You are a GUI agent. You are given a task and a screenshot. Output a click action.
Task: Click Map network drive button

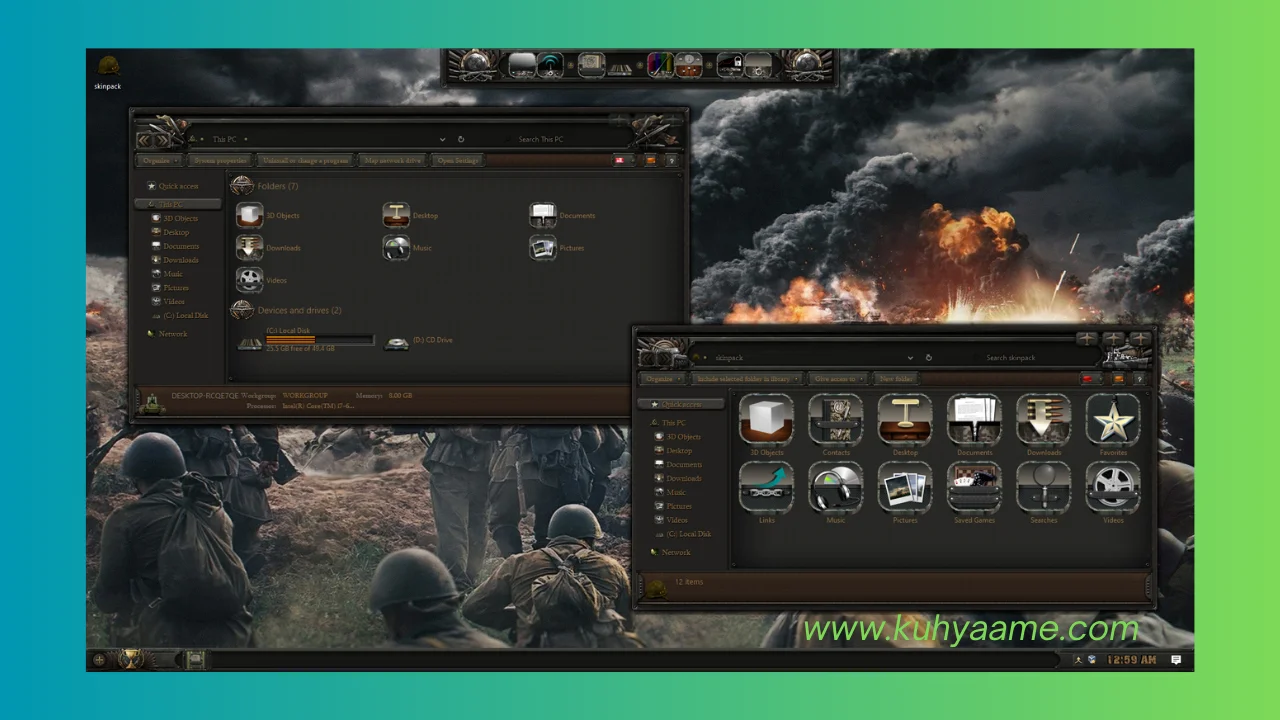[x=393, y=160]
